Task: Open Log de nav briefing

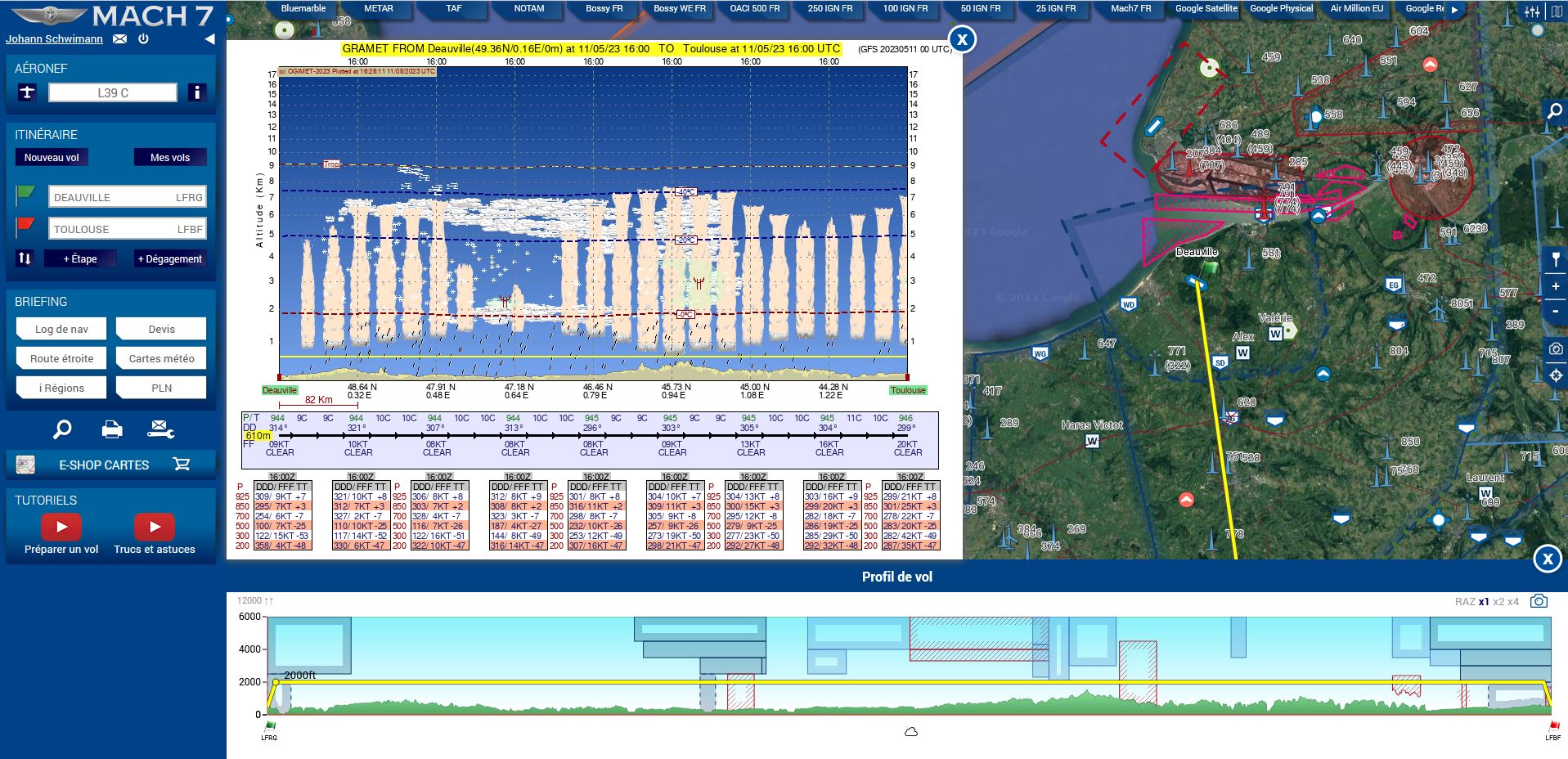Action: tap(61, 329)
